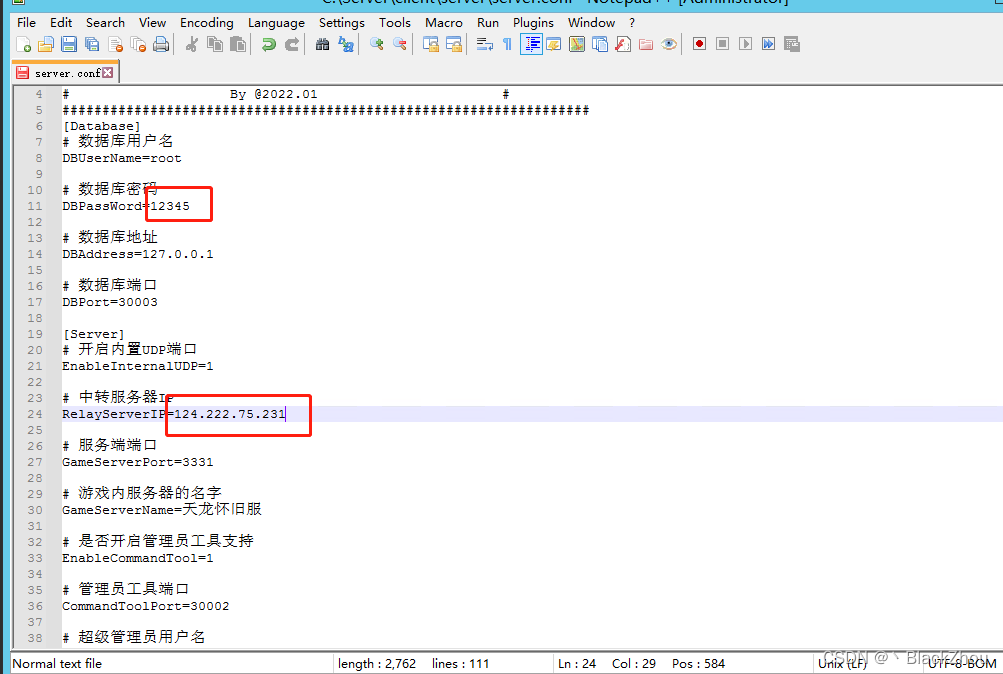Click the Unix (LF) status bar indicator
This screenshot has width=1003, height=674.
(841, 663)
